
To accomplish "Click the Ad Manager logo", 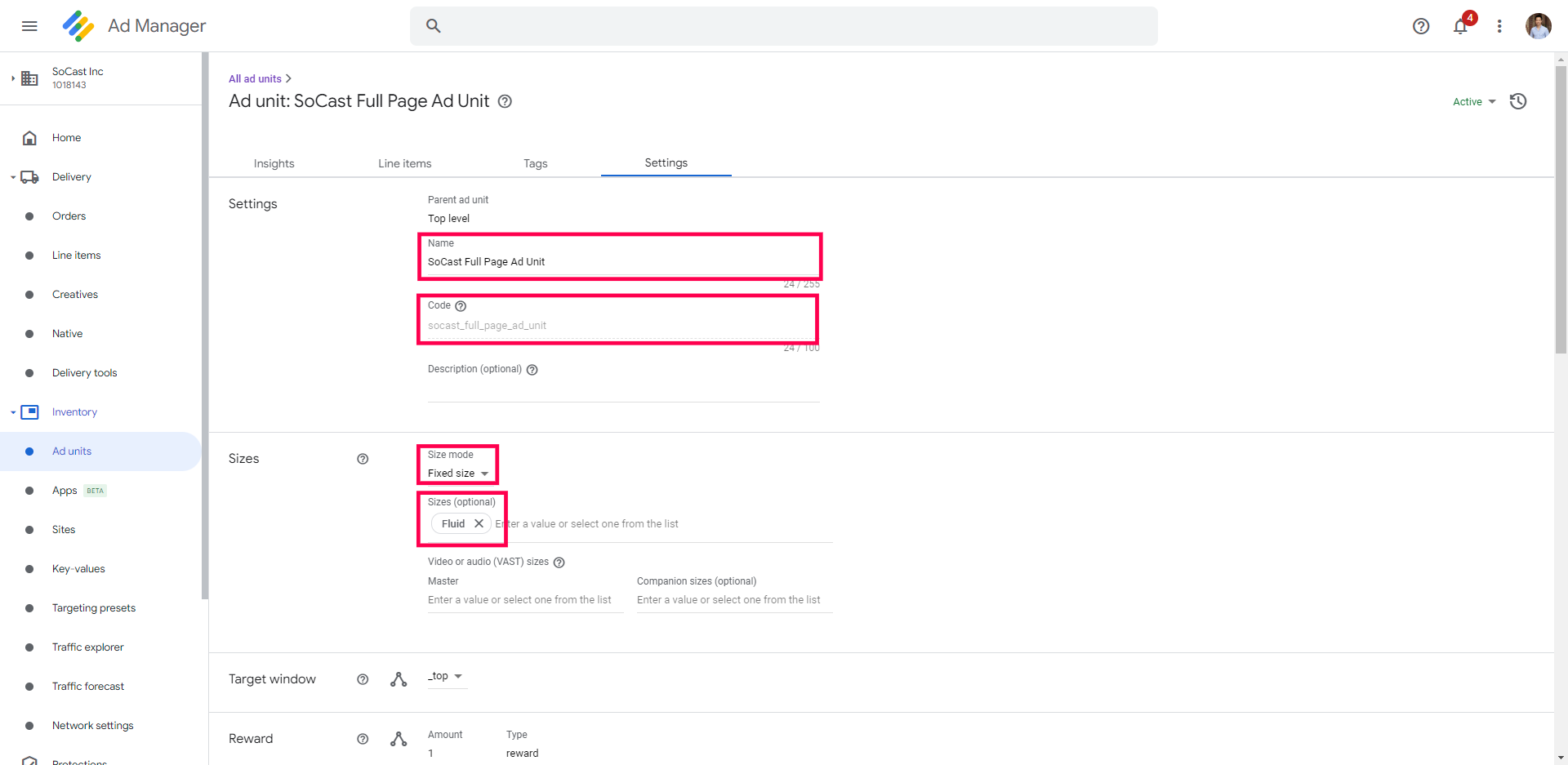I will tap(78, 26).
